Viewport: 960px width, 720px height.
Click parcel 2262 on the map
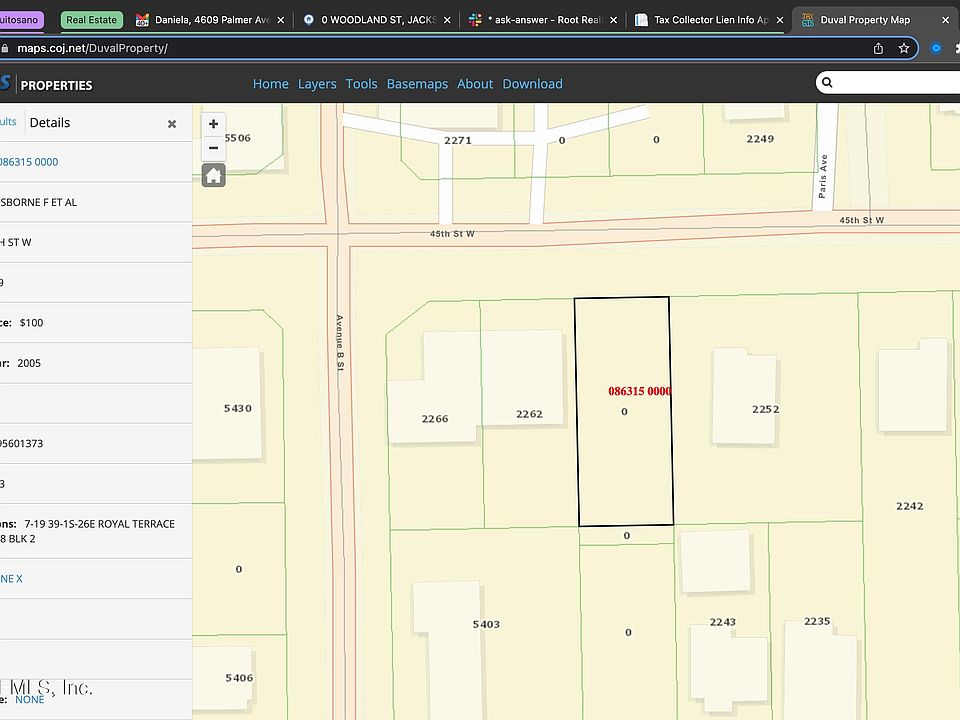[529, 414]
